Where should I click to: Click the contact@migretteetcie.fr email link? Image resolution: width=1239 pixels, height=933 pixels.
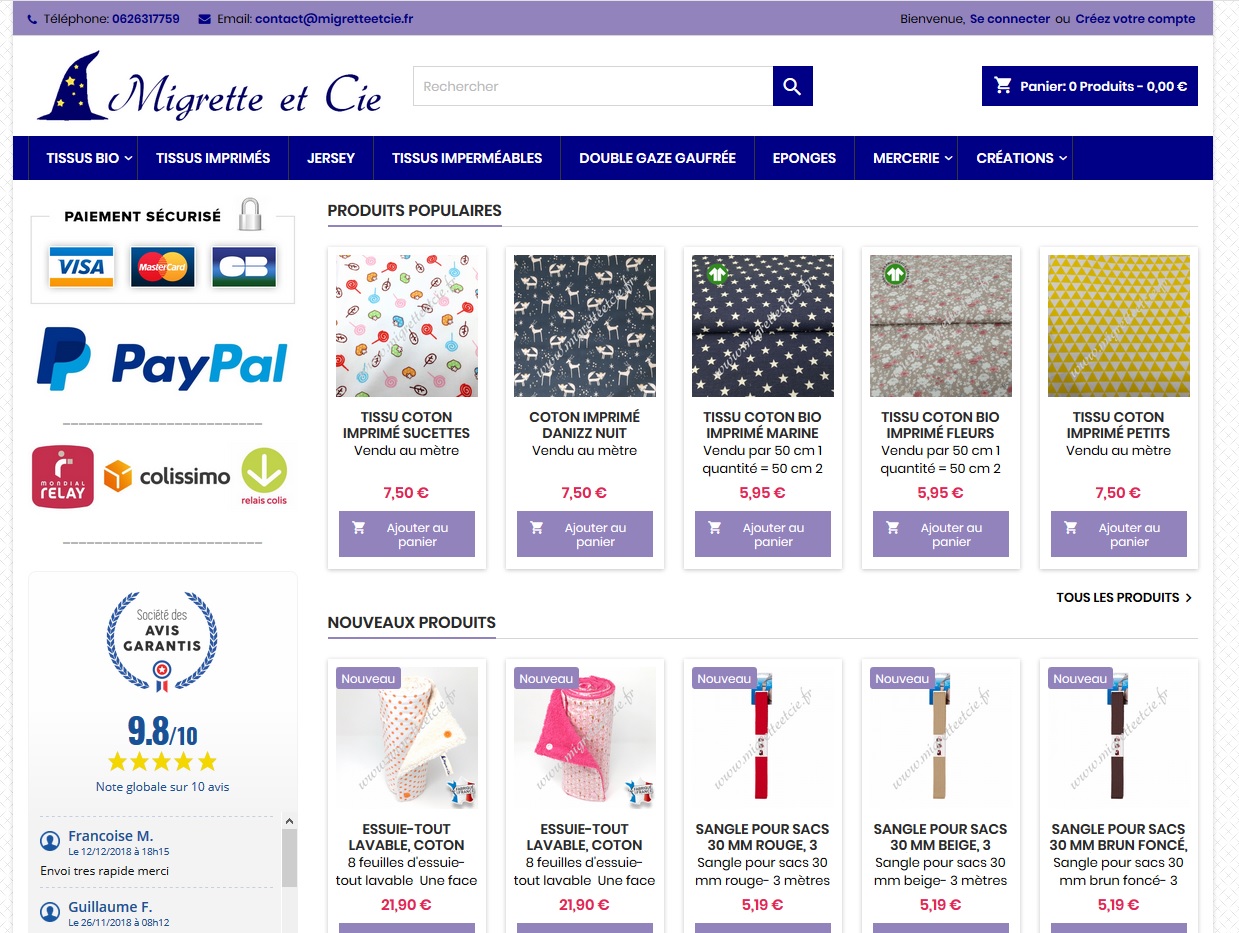click(x=334, y=19)
